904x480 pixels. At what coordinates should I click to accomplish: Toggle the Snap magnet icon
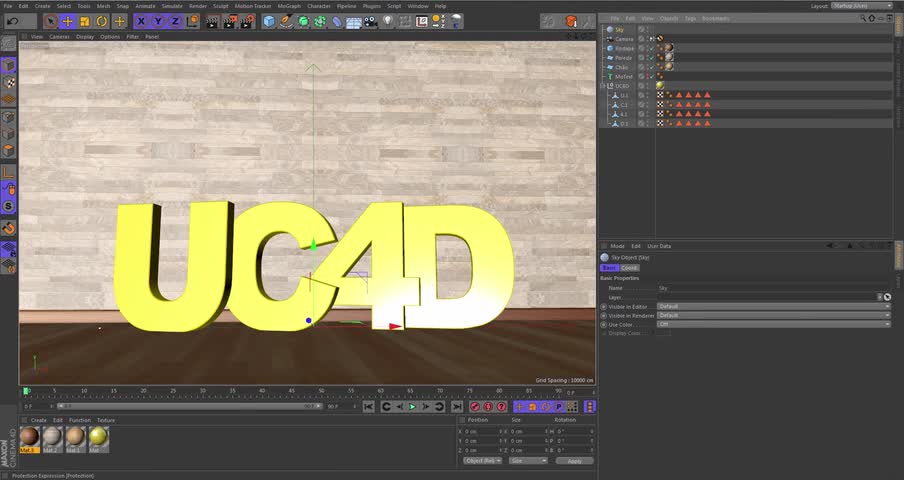pyautogui.click(x=9, y=228)
